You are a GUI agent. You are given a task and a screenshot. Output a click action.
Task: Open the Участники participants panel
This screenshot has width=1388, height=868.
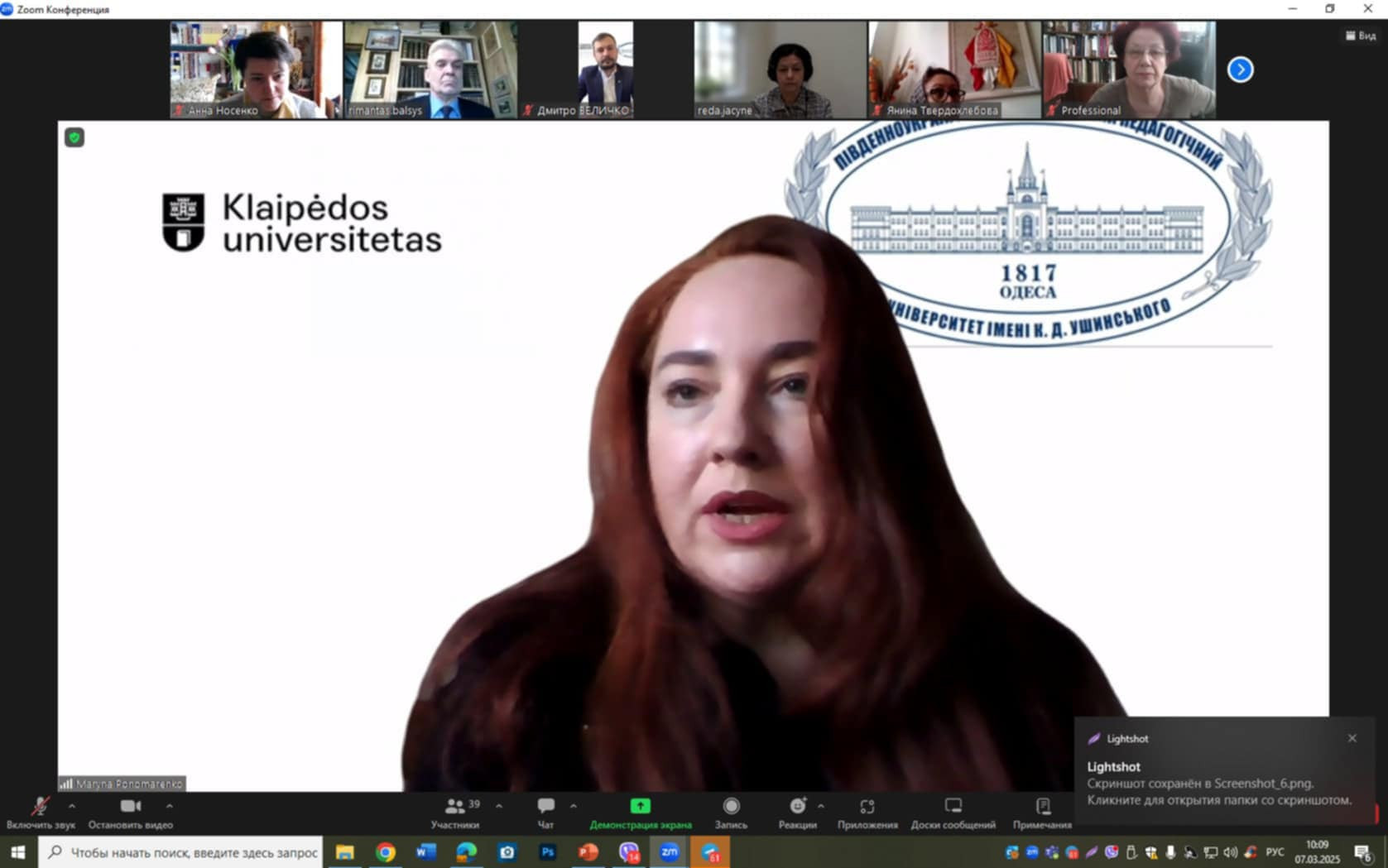(455, 813)
